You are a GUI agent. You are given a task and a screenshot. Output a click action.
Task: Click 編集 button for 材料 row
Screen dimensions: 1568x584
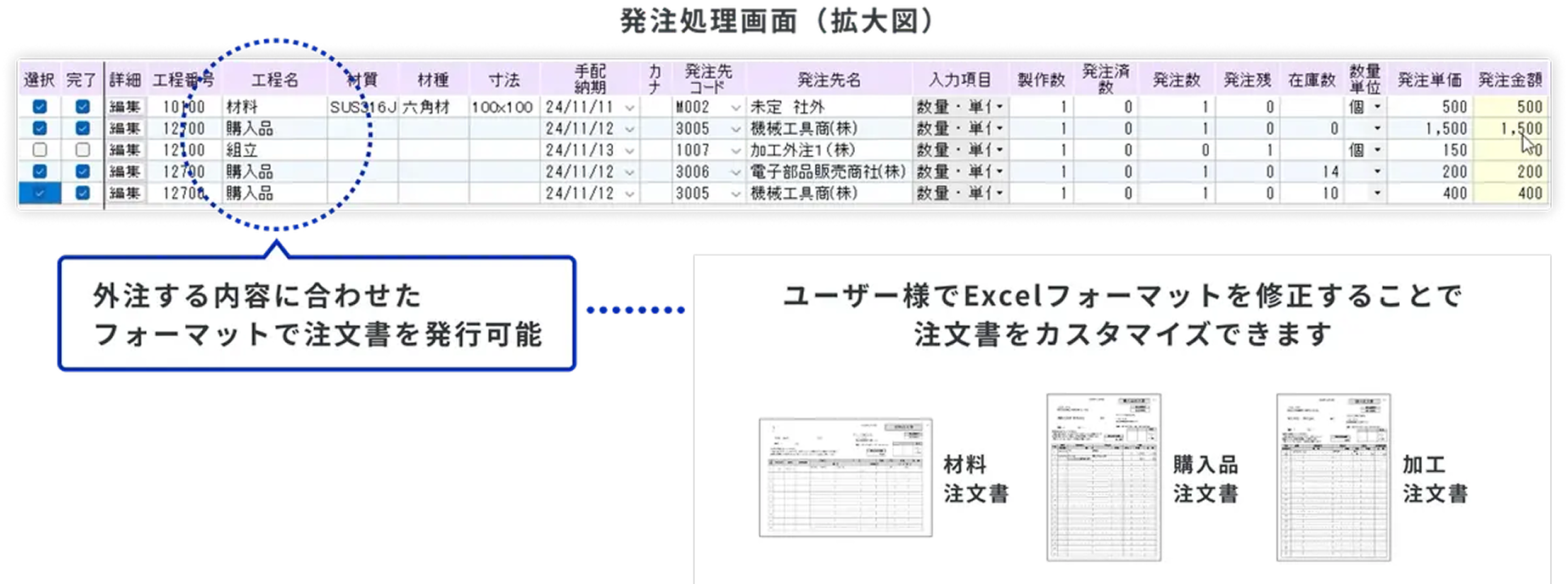click(125, 107)
